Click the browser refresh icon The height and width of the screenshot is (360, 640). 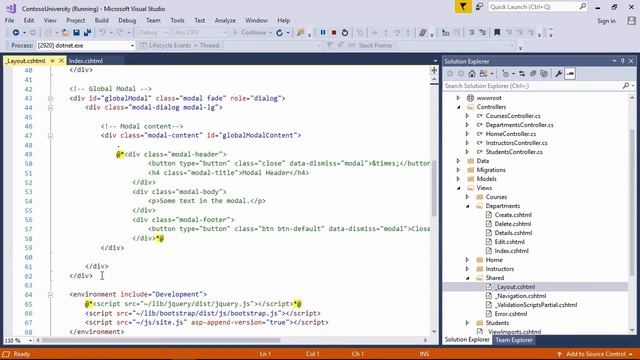[x=279, y=33]
